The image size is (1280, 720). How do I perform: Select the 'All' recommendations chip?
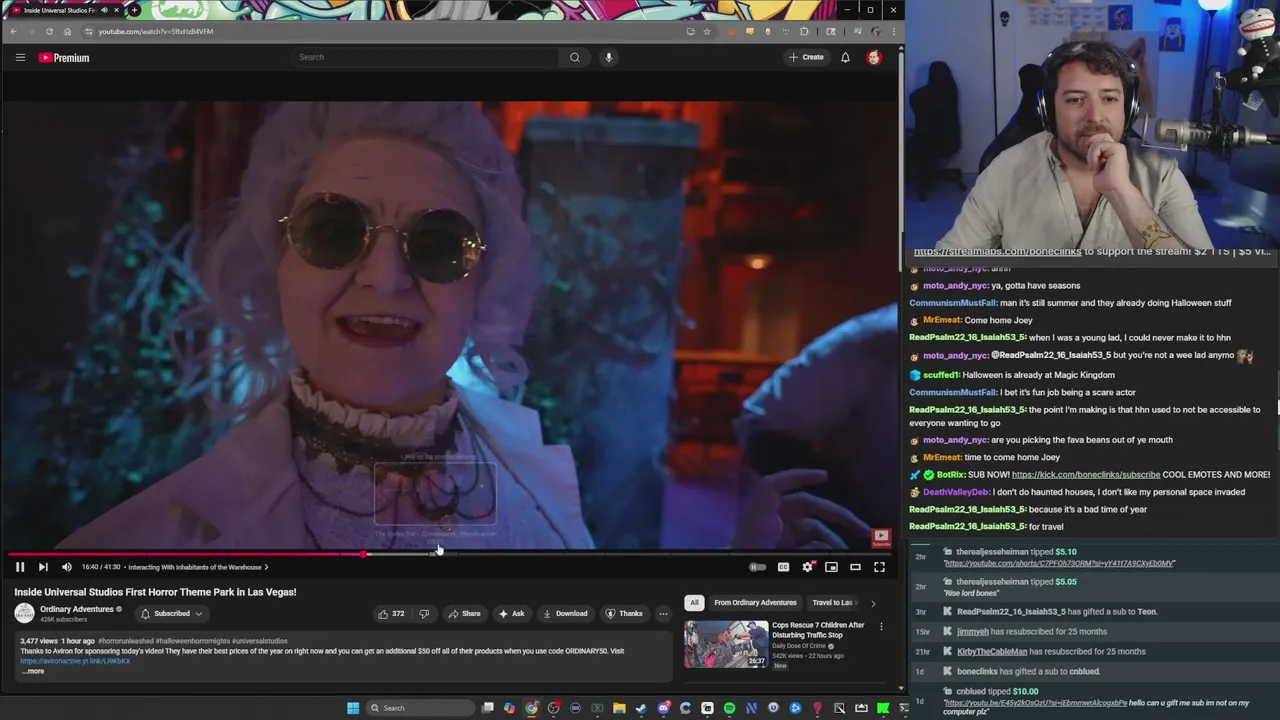coord(694,602)
